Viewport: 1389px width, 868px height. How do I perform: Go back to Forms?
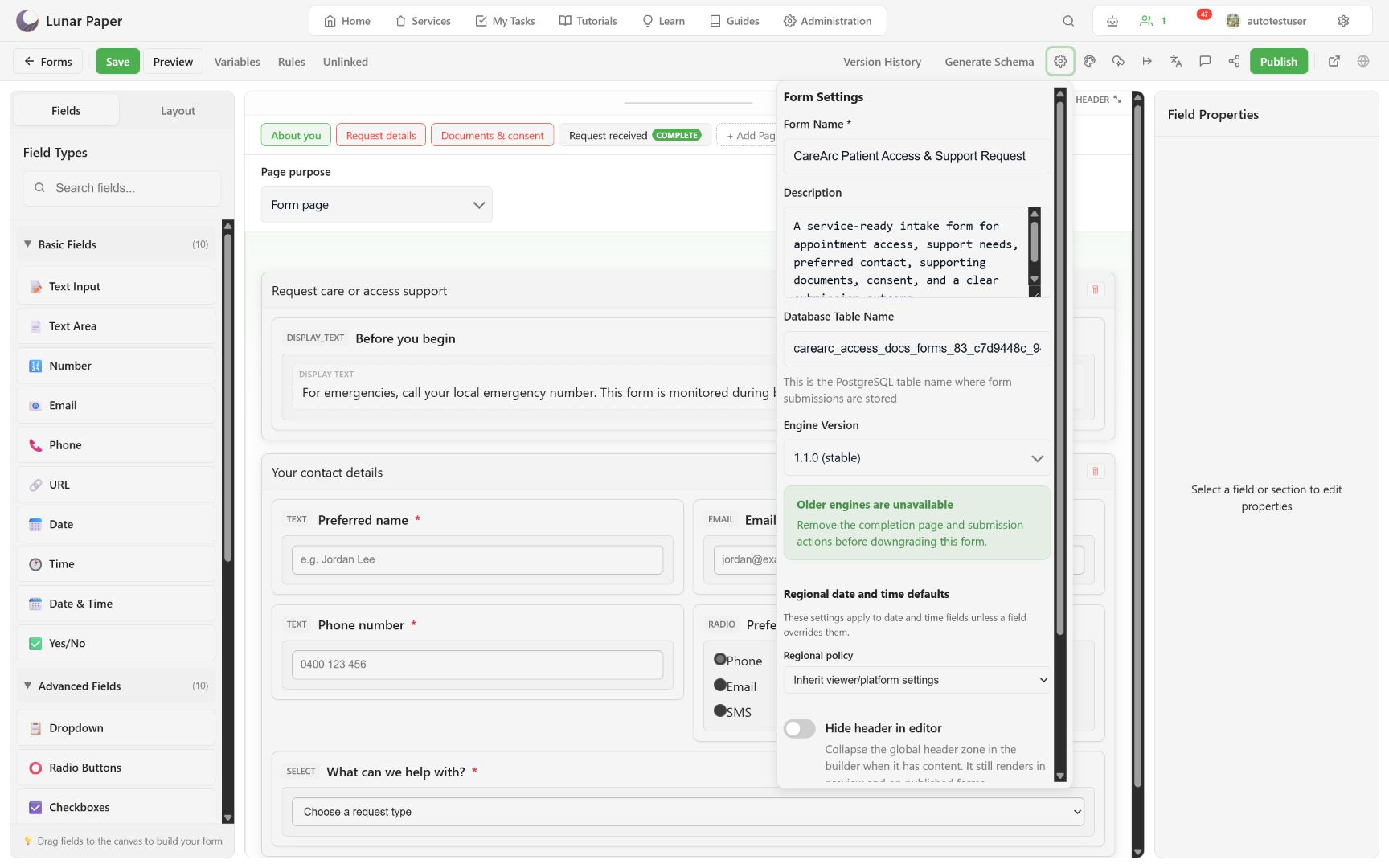[48, 61]
